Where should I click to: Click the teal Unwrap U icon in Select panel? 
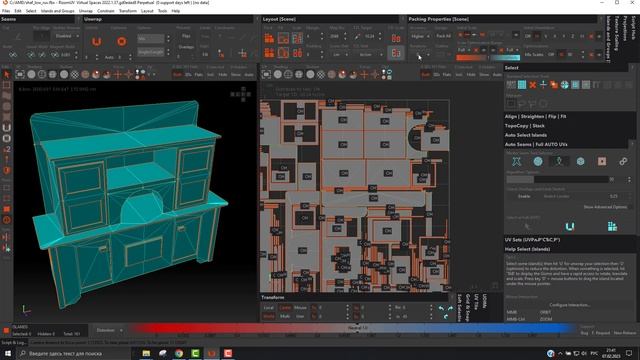coord(570,227)
